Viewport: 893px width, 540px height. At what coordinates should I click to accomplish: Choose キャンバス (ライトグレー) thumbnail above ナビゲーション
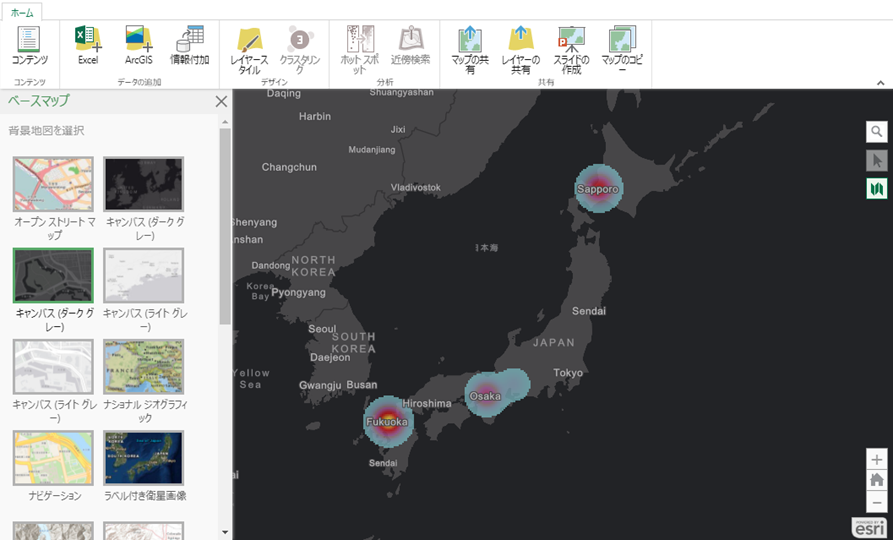53,367
